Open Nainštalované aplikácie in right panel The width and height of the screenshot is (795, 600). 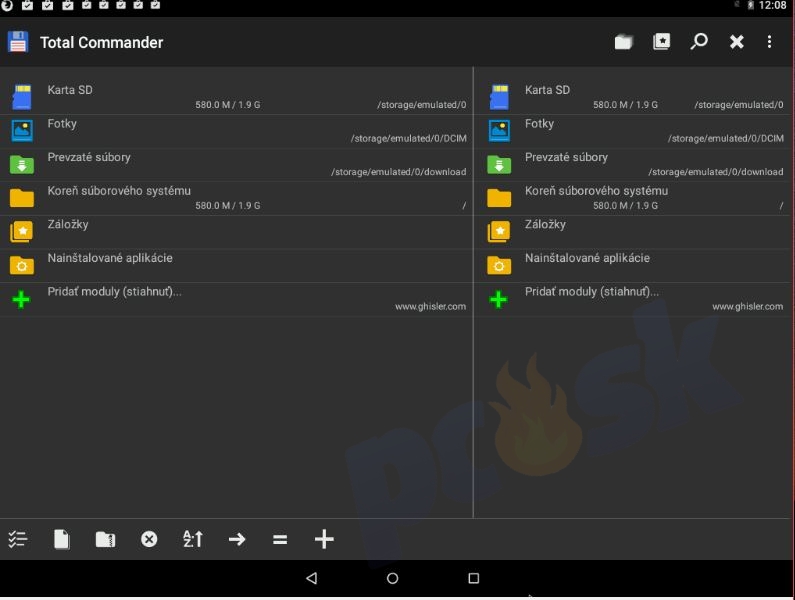(x=634, y=265)
